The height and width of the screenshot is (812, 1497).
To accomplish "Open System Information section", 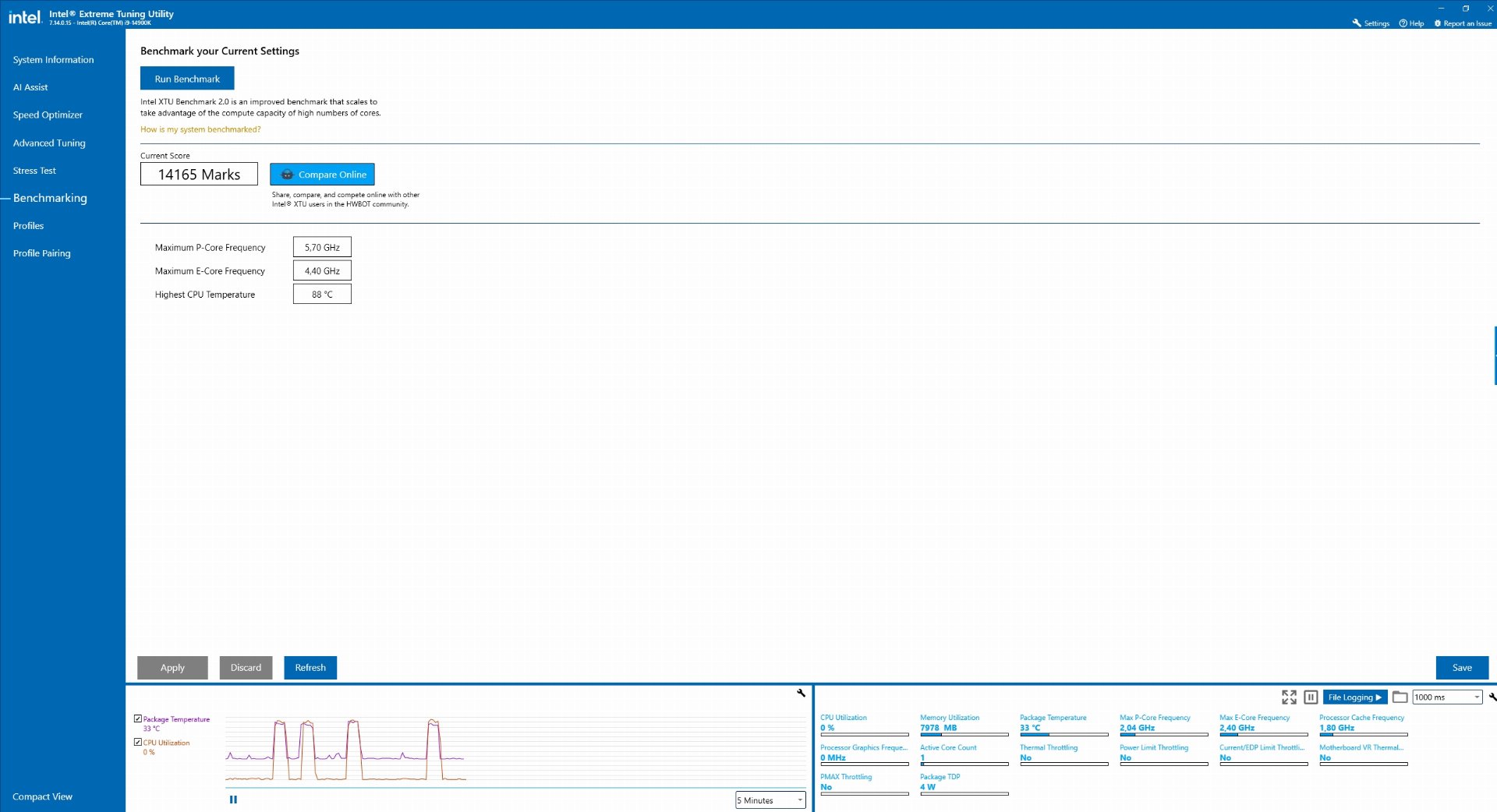I will 53,60.
